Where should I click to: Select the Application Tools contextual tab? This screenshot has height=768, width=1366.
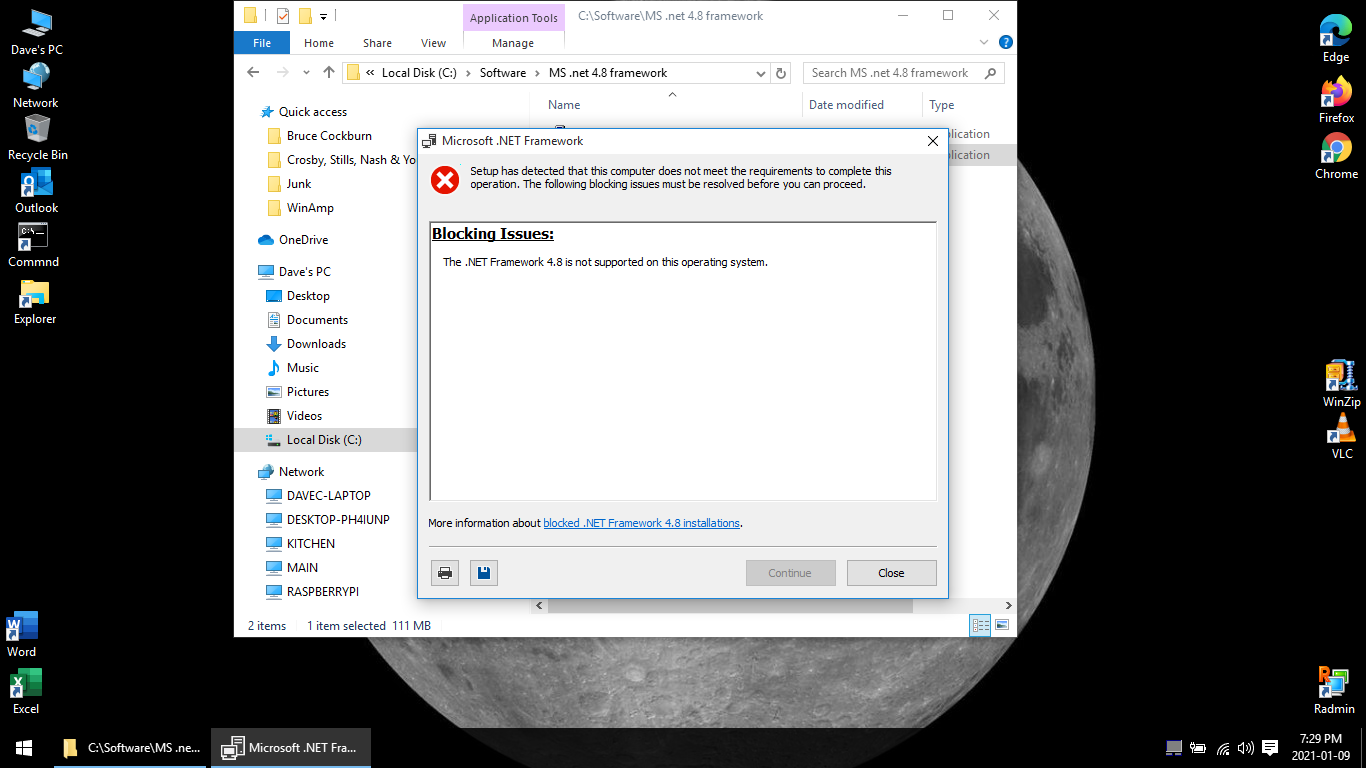point(513,17)
